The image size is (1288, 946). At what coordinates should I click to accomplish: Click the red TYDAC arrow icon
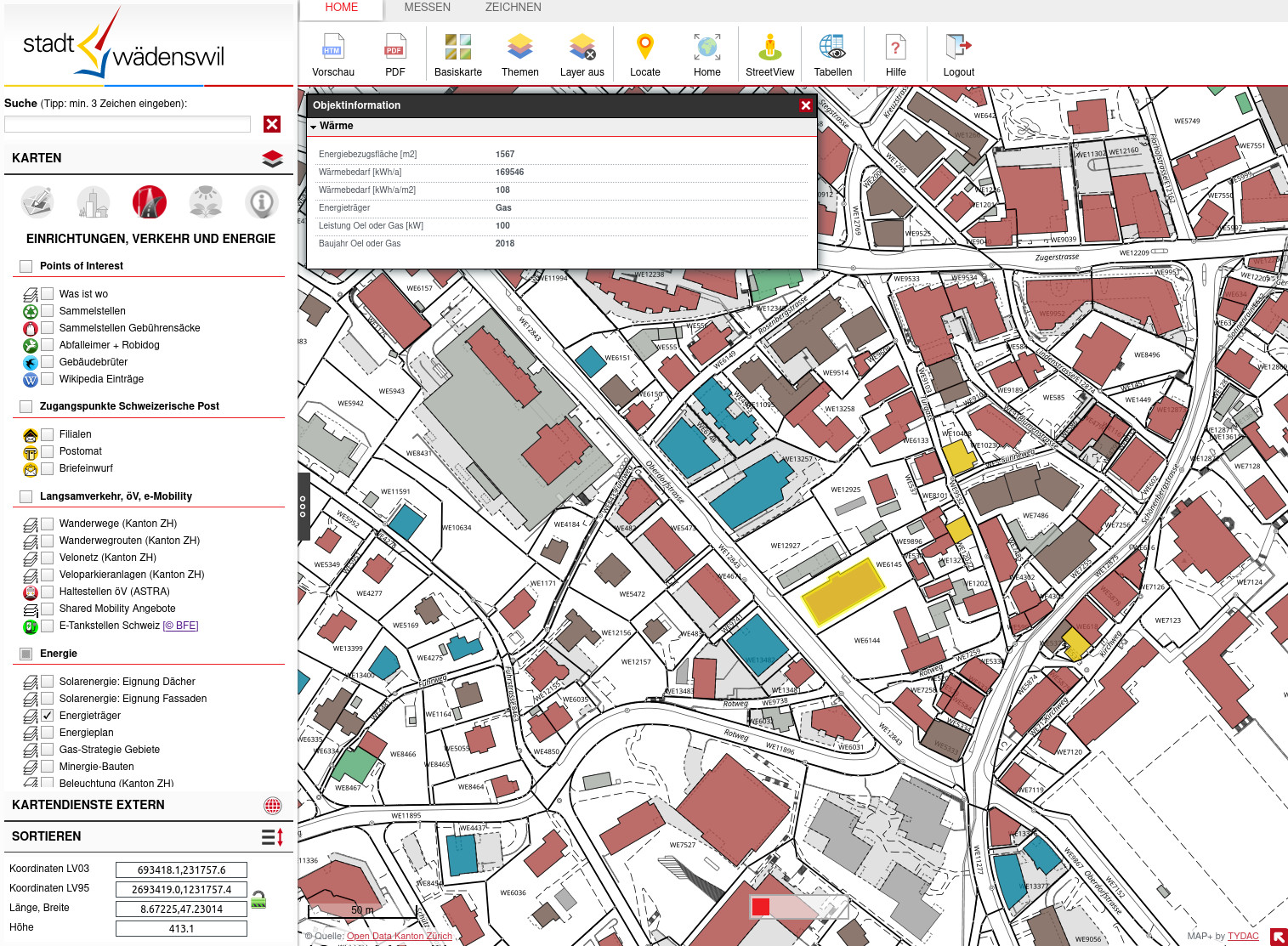tap(1279, 937)
